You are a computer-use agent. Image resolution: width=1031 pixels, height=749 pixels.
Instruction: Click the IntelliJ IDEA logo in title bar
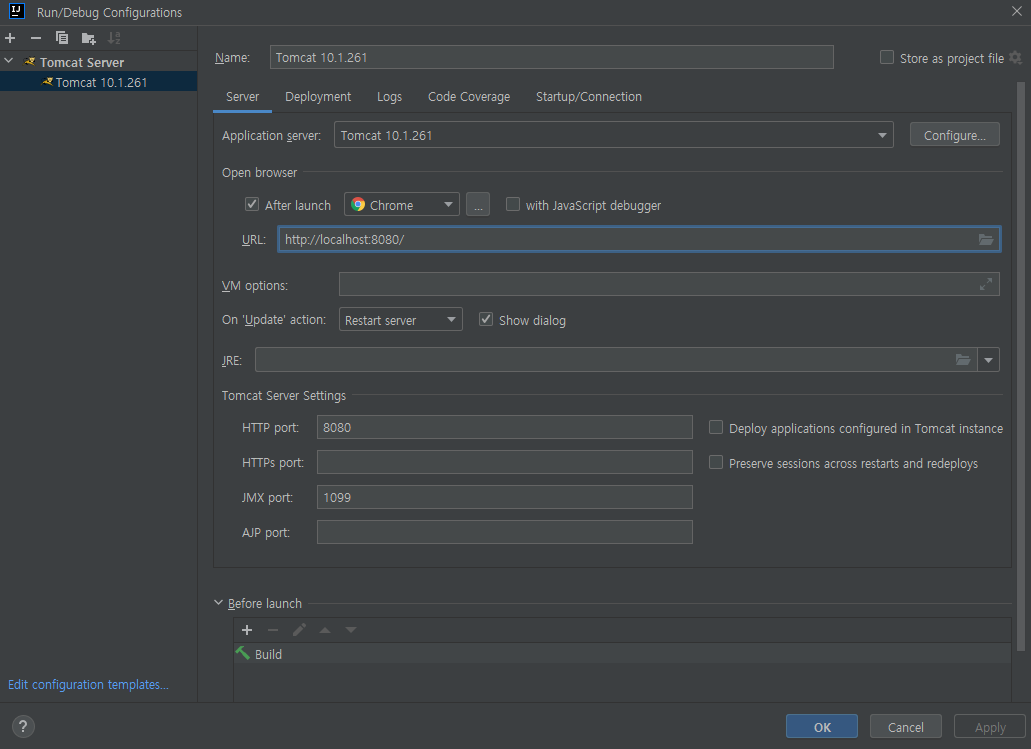(16, 11)
